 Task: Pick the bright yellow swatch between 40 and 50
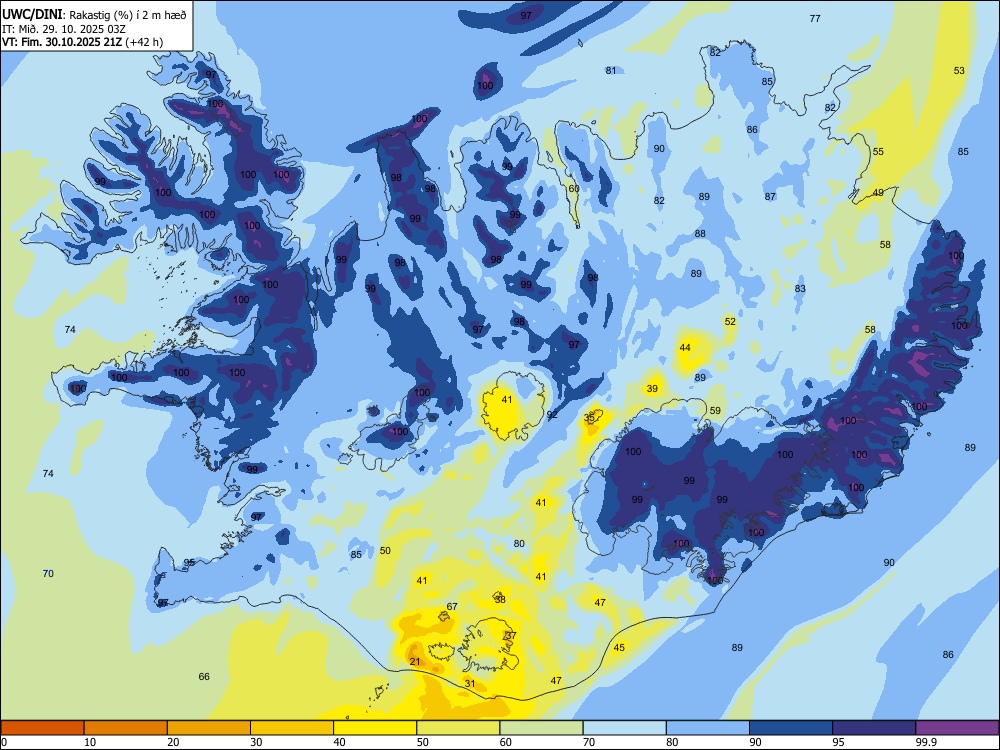(x=375, y=728)
